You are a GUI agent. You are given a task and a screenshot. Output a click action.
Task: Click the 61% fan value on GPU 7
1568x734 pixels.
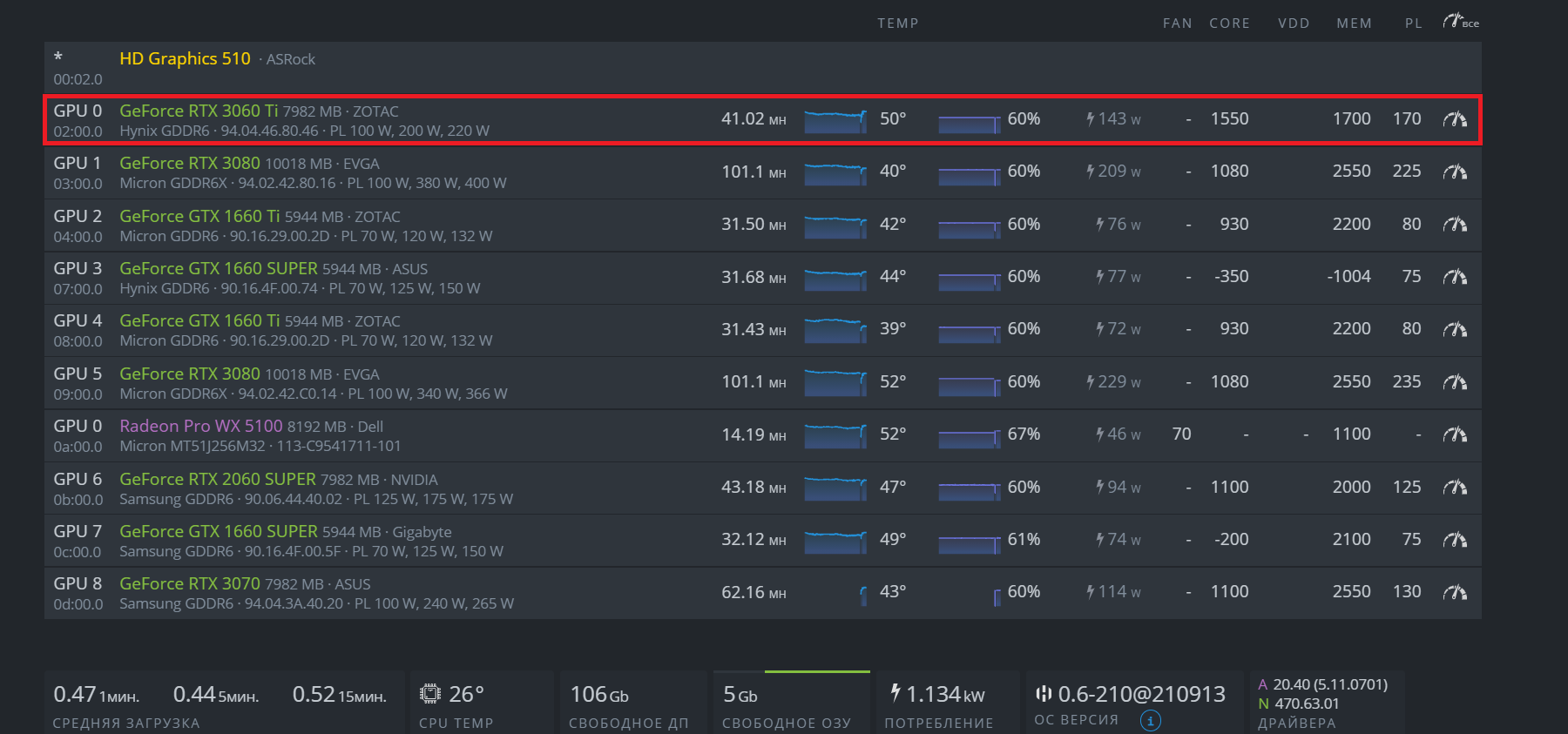click(1024, 540)
